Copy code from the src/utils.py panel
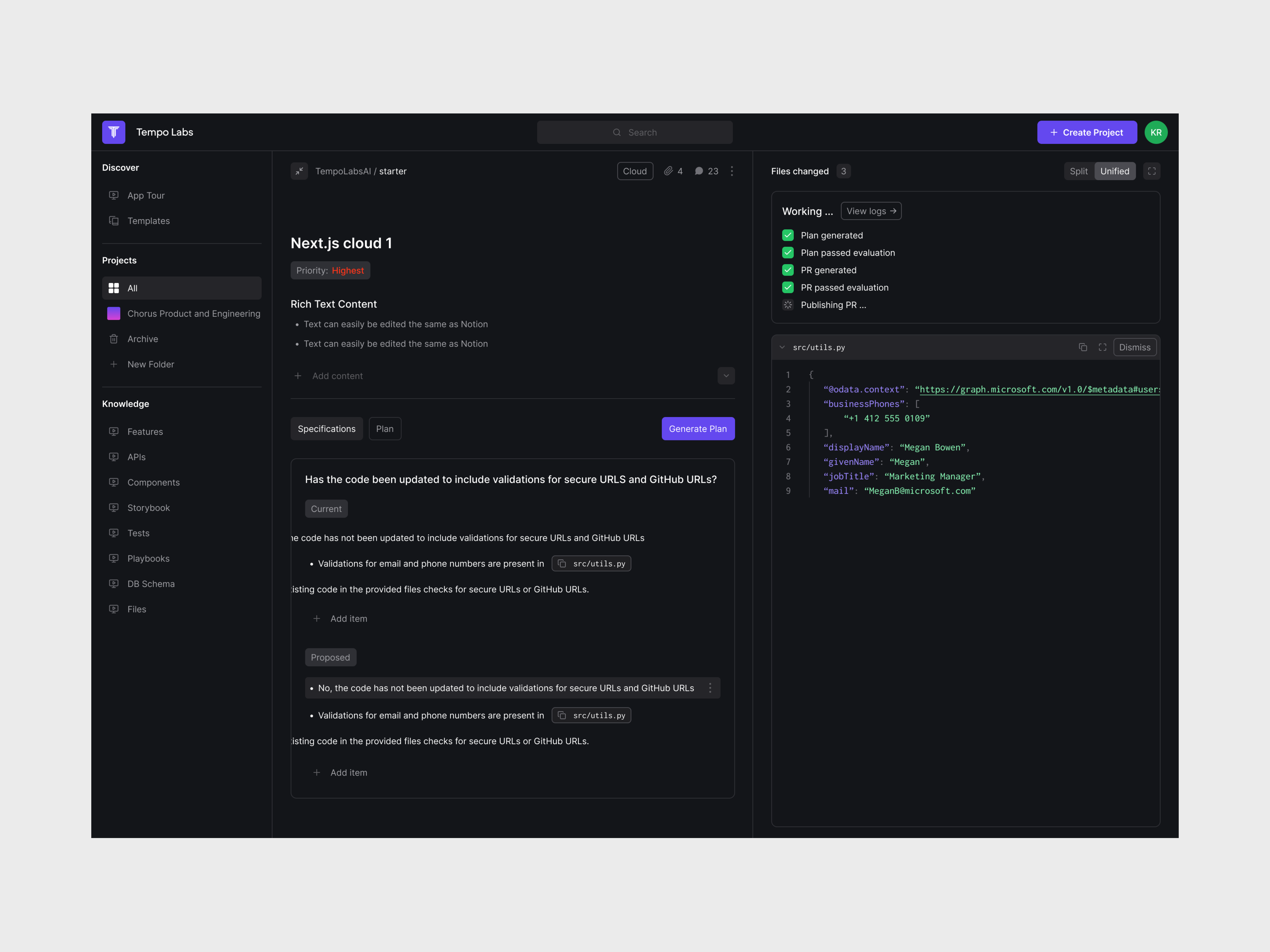 pyautogui.click(x=1083, y=347)
